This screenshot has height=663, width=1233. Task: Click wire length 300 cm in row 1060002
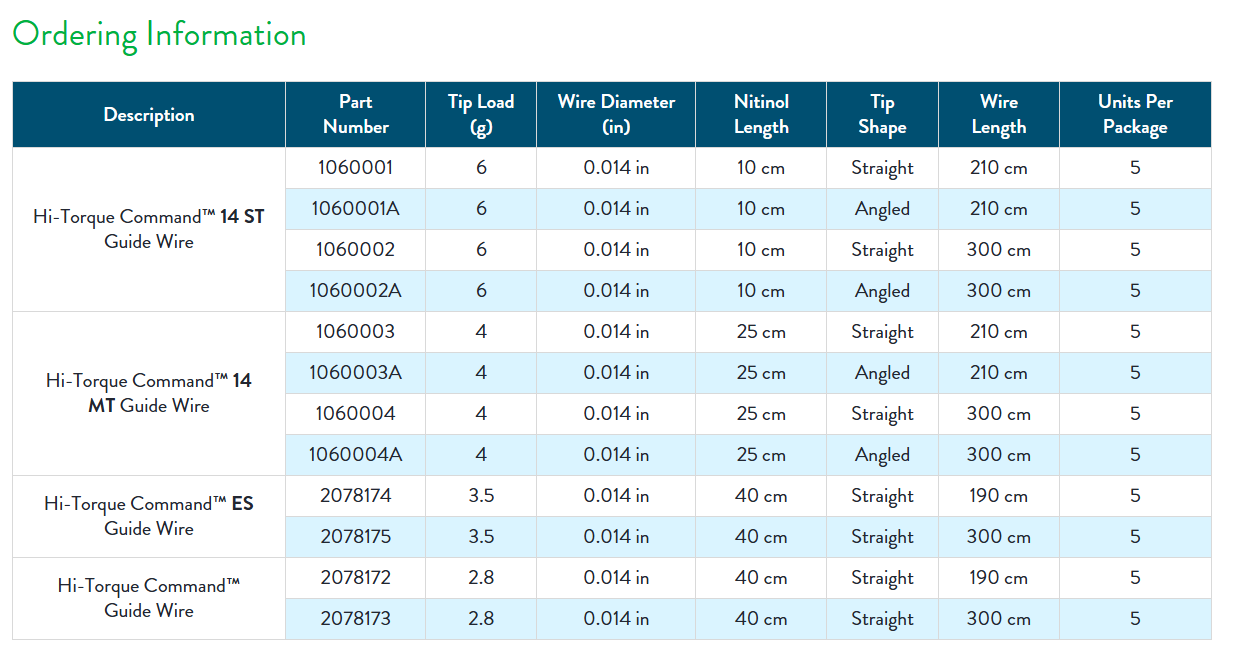(x=999, y=250)
